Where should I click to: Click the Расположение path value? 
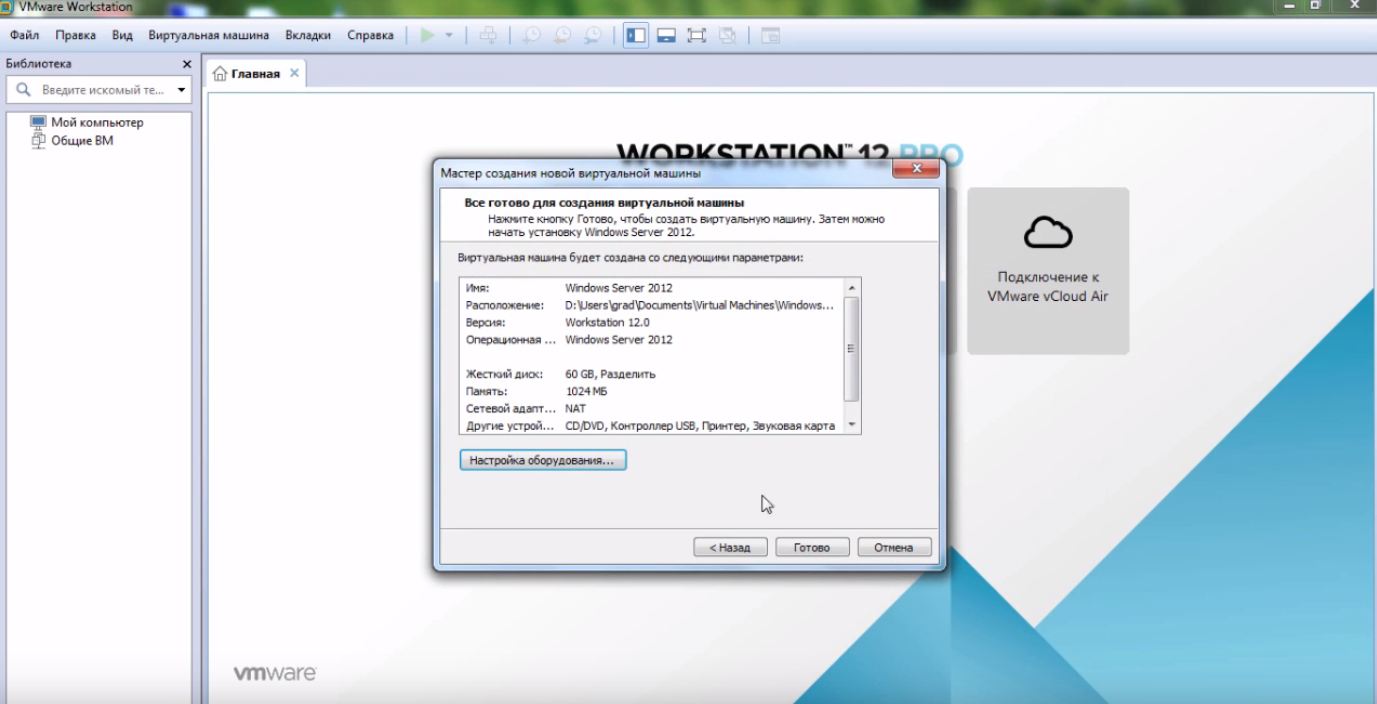click(699, 305)
